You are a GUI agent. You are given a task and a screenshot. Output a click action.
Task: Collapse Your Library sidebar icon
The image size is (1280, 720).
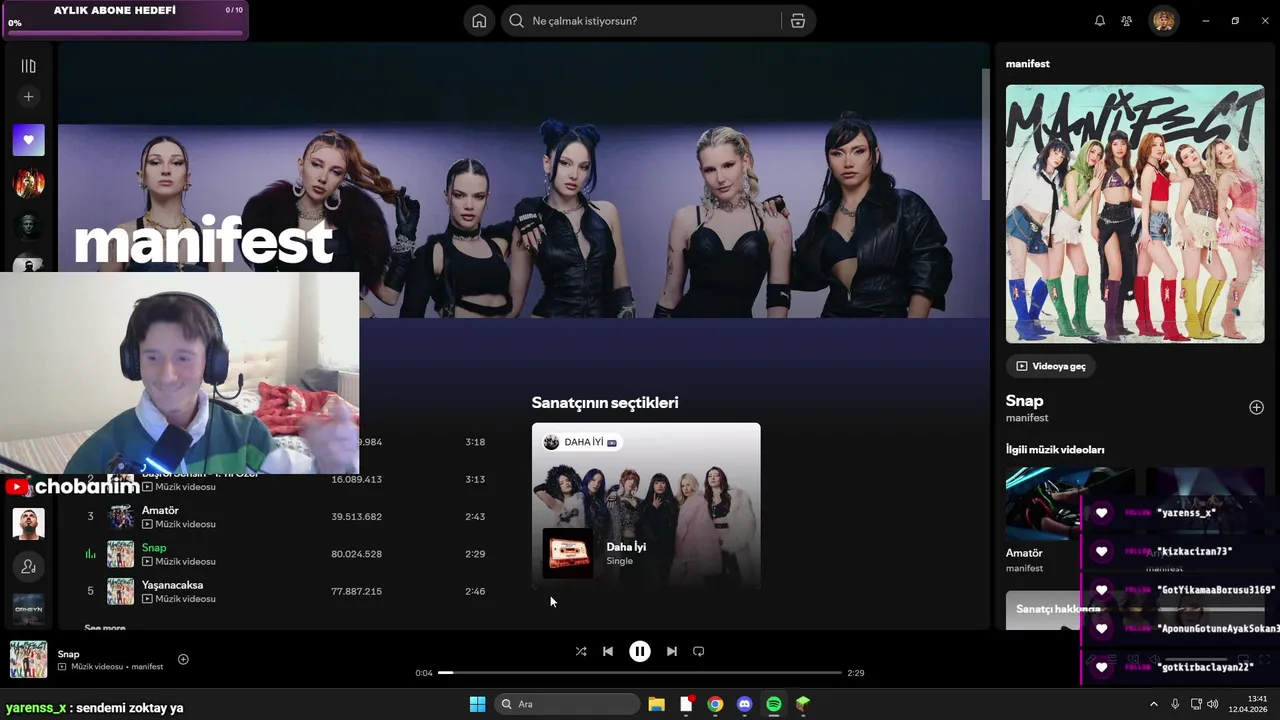click(x=28, y=66)
